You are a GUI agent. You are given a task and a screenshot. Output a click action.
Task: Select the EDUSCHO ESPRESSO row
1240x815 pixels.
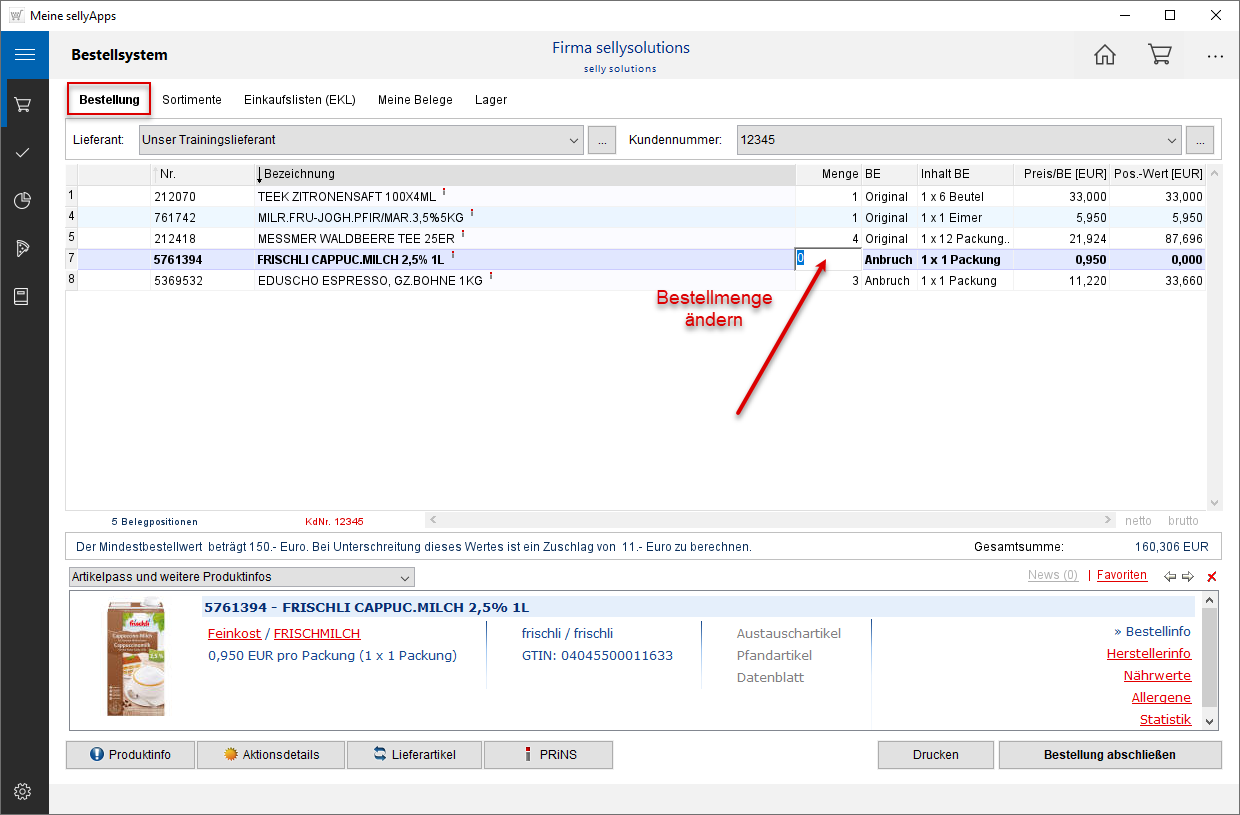370,281
